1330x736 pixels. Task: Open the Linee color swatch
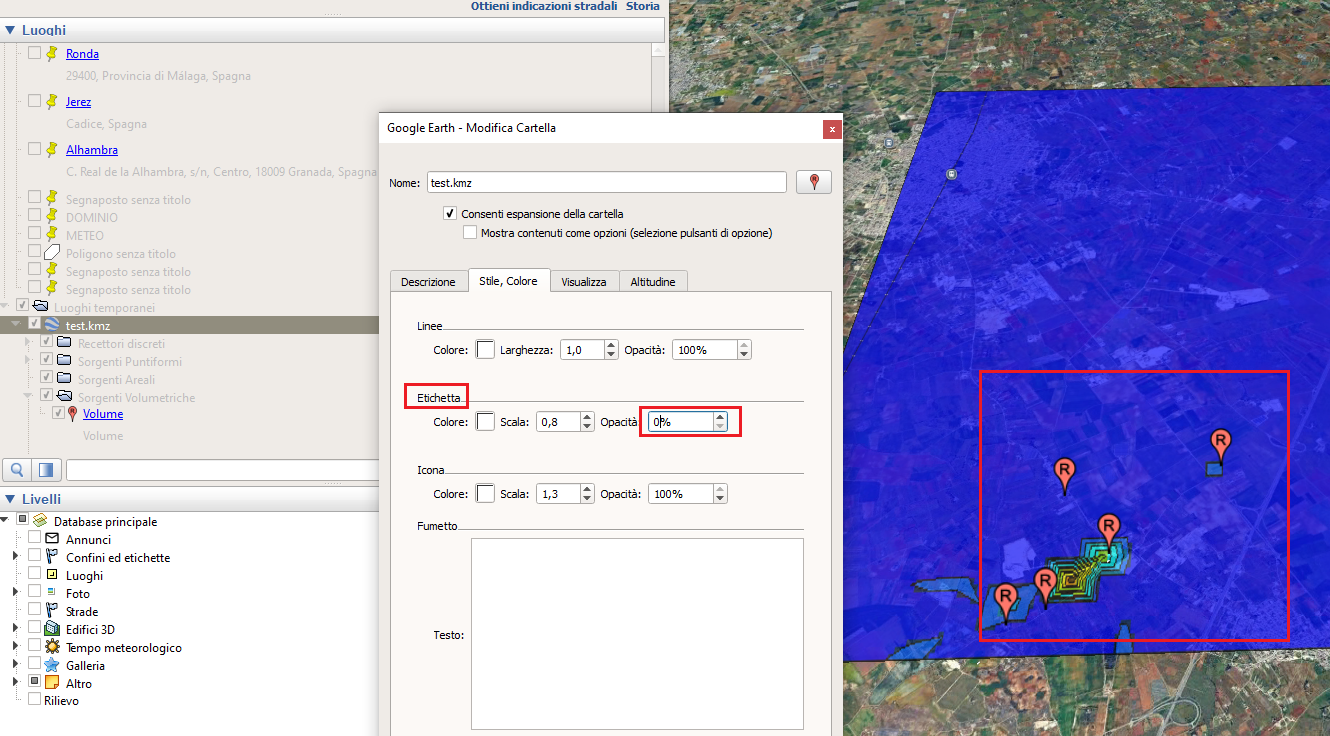(x=485, y=350)
